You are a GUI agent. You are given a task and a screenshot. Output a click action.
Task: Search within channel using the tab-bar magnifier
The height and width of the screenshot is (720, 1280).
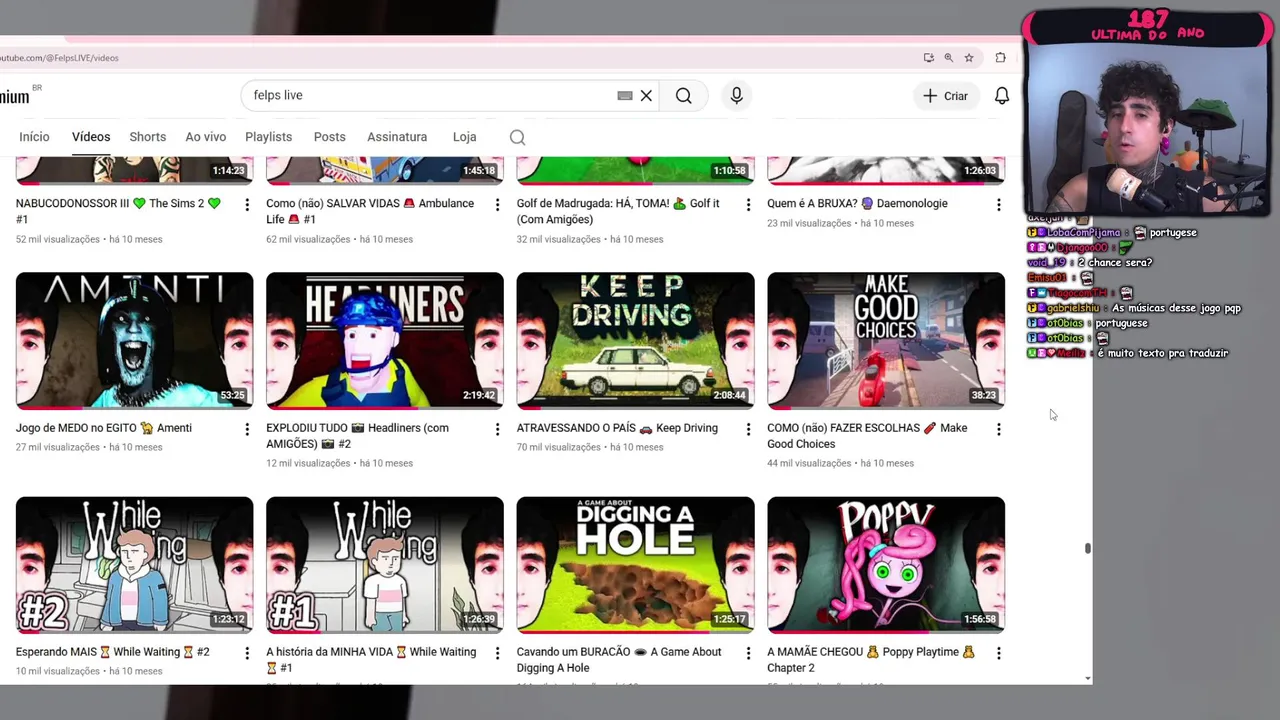click(517, 137)
